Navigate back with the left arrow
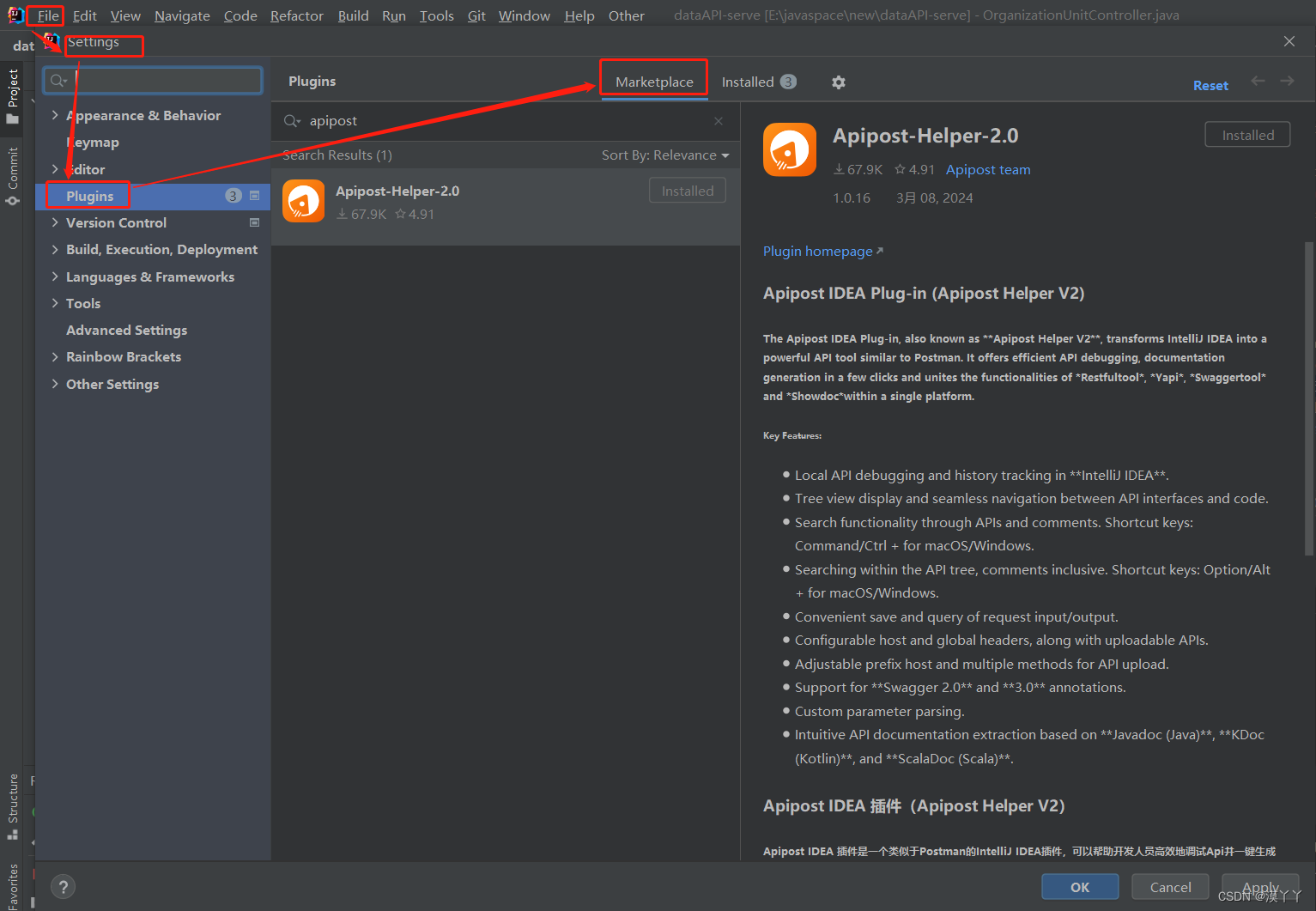This screenshot has width=1316, height=911. (1258, 81)
